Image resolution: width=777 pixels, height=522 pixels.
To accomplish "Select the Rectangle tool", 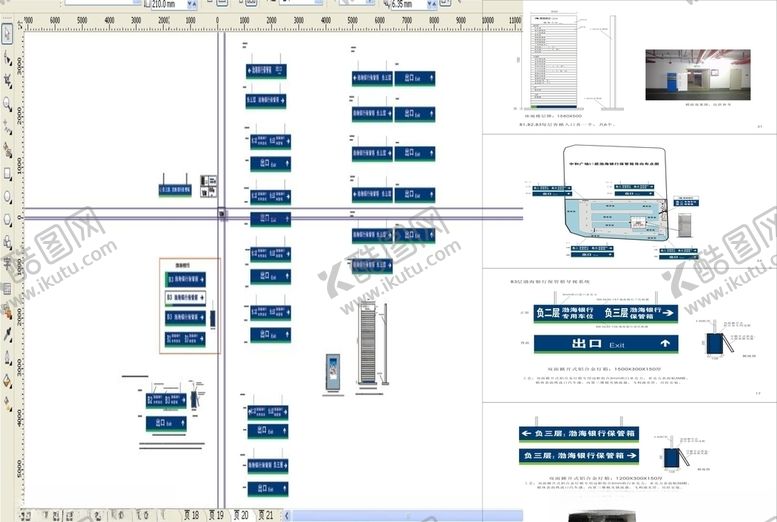I will point(7,173).
